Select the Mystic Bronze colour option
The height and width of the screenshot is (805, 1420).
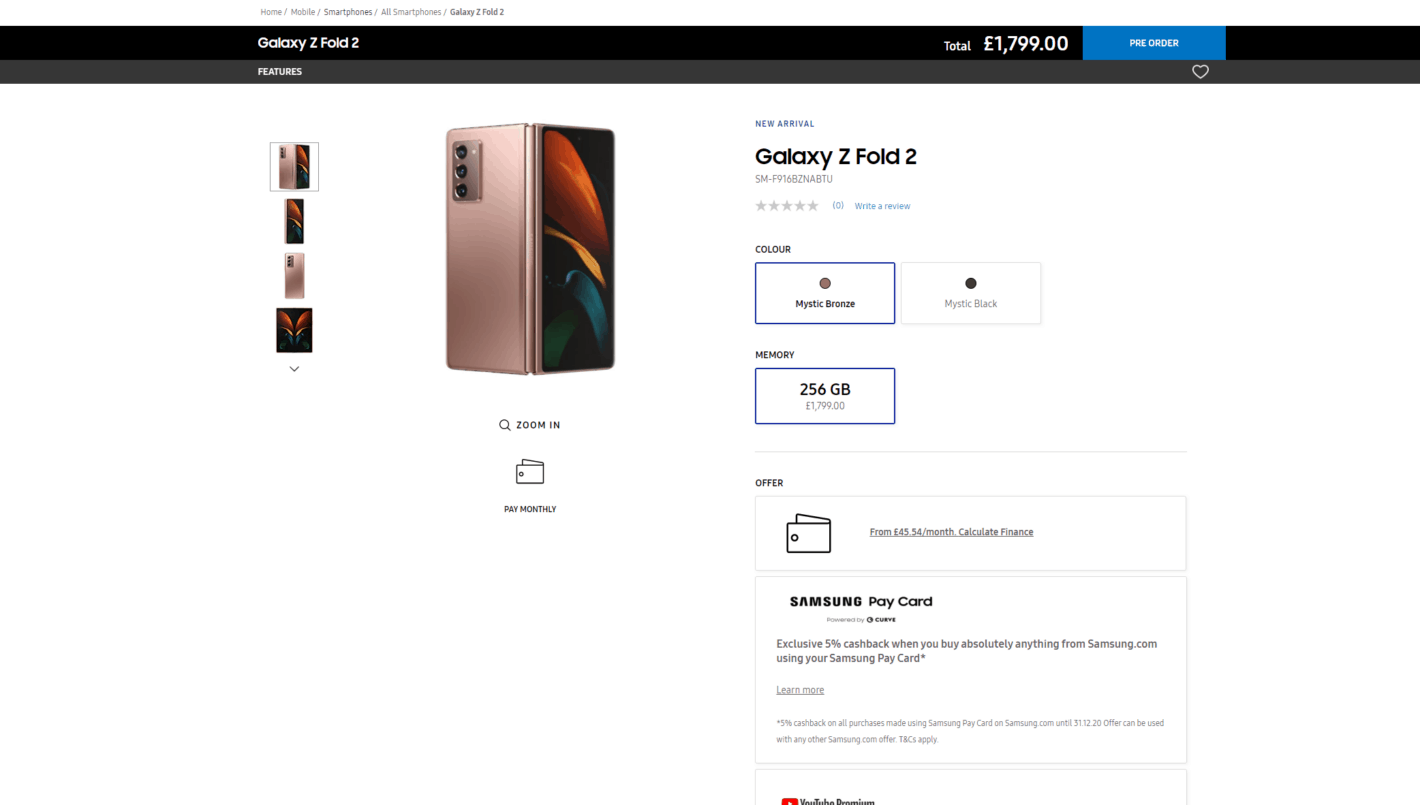coord(825,293)
